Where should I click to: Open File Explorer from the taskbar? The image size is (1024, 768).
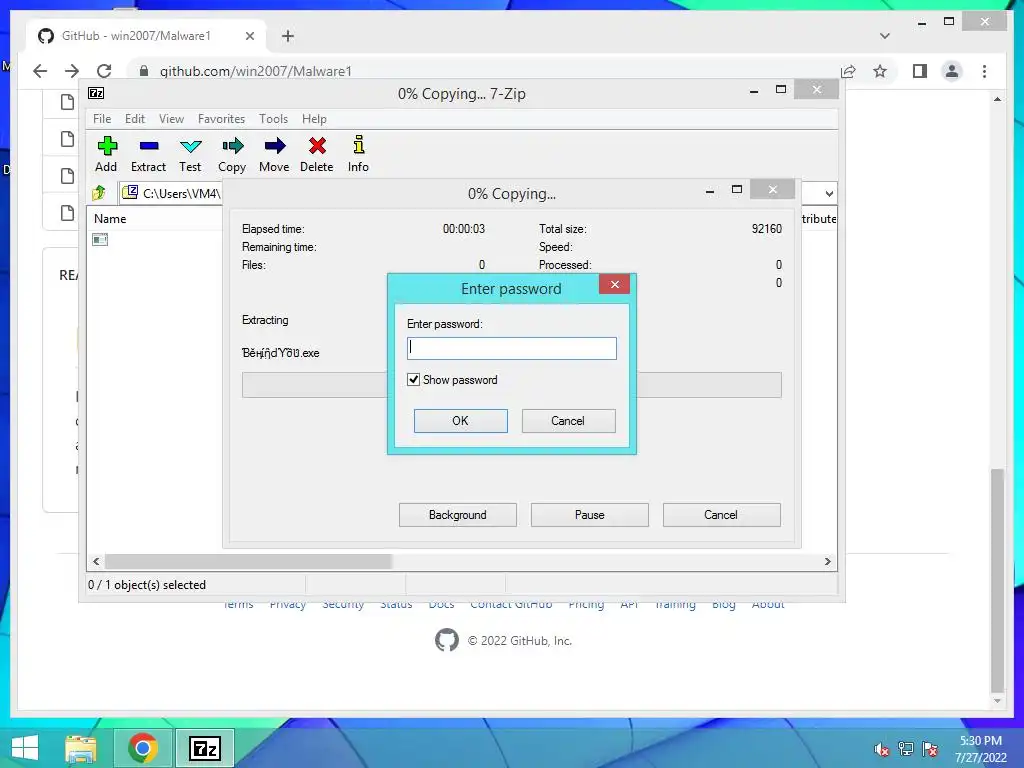pyautogui.click(x=81, y=748)
